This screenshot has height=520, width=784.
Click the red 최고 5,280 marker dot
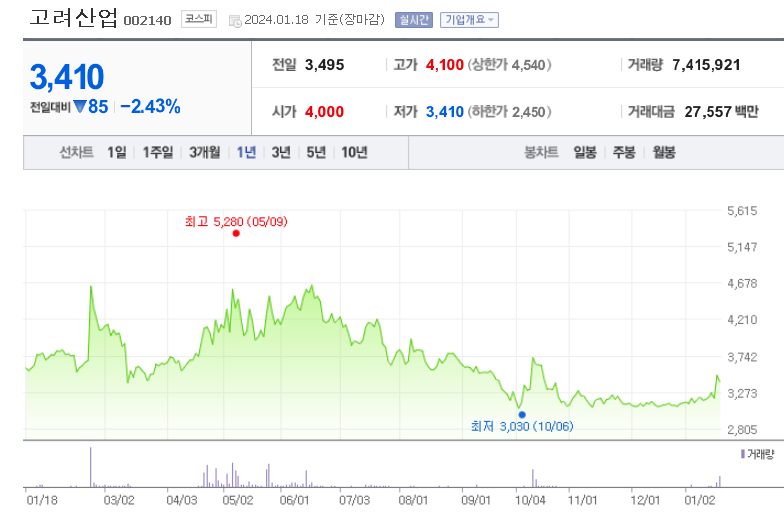coord(236,233)
